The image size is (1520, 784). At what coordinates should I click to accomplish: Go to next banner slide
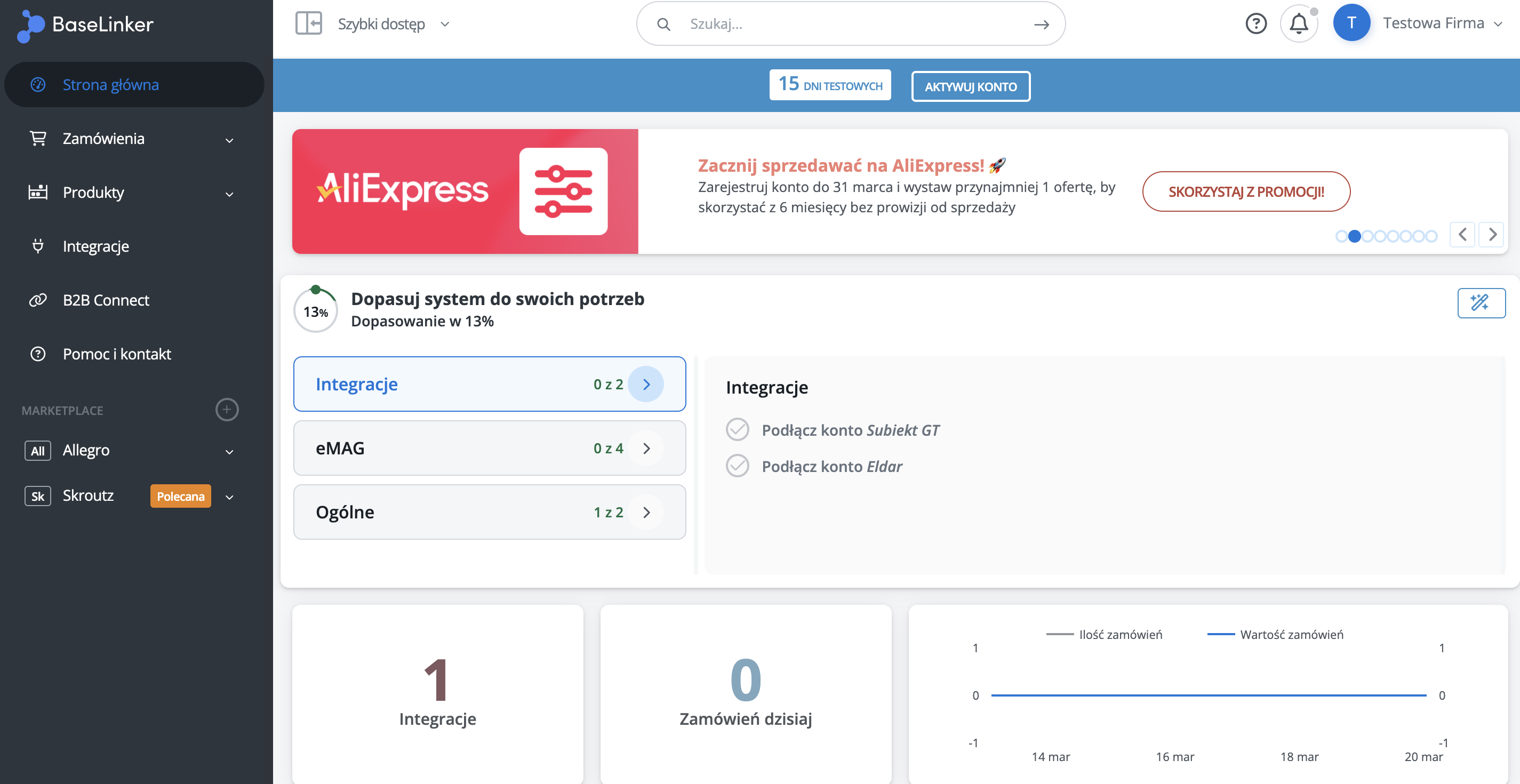(x=1491, y=235)
